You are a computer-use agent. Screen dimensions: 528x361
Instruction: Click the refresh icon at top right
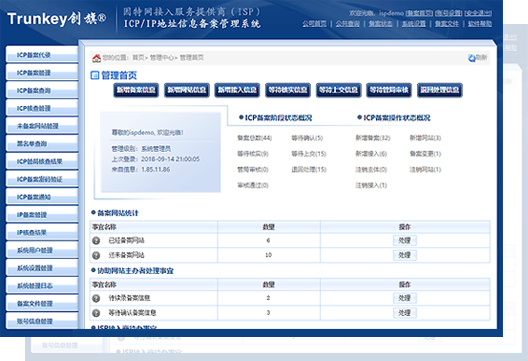(x=471, y=58)
